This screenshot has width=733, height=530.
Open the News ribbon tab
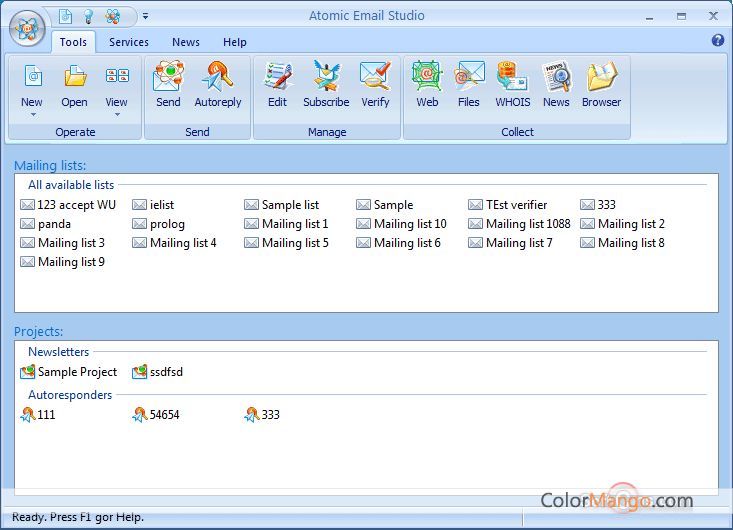coord(186,42)
